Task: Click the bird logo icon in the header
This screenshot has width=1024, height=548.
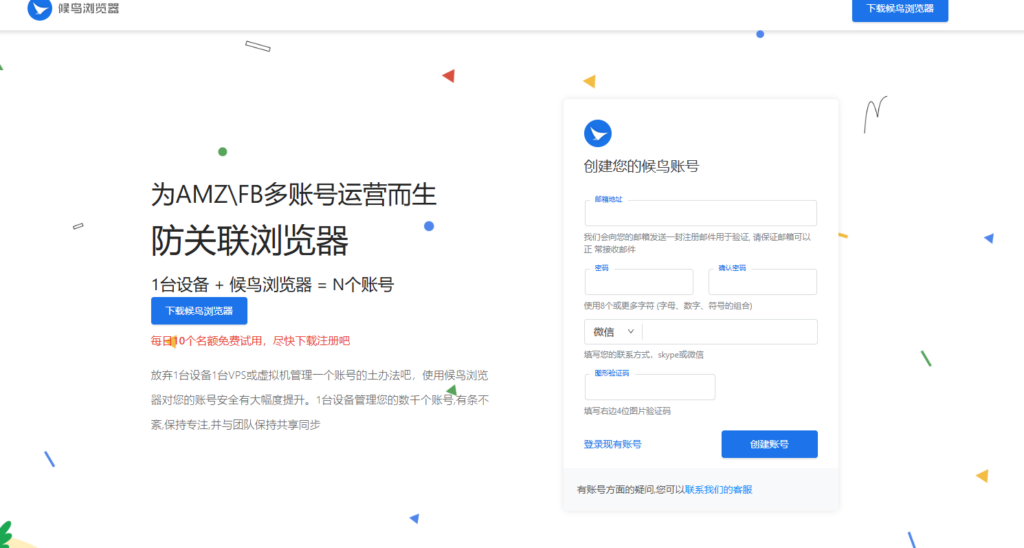Action: coord(40,10)
